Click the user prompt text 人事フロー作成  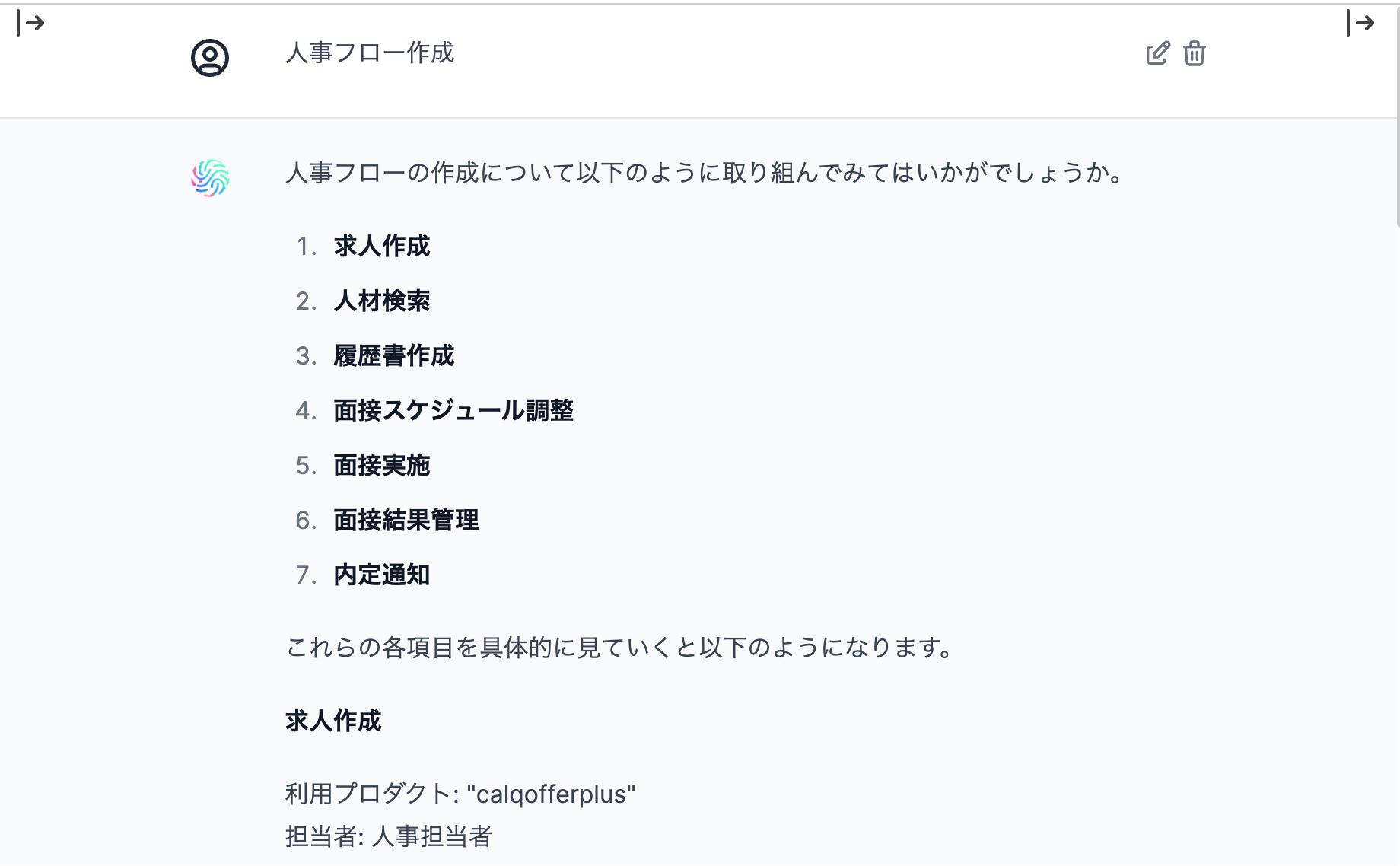click(x=370, y=53)
